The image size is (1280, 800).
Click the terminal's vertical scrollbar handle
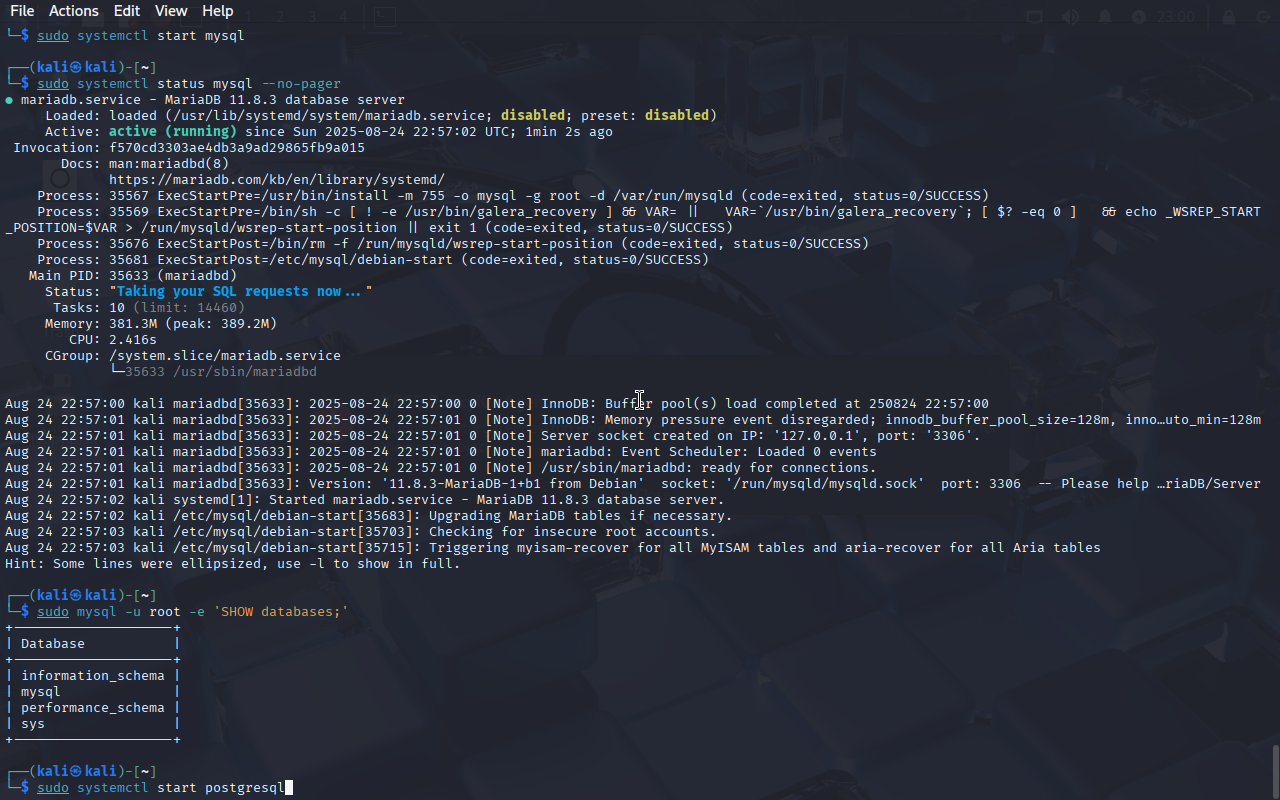click(x=1275, y=770)
